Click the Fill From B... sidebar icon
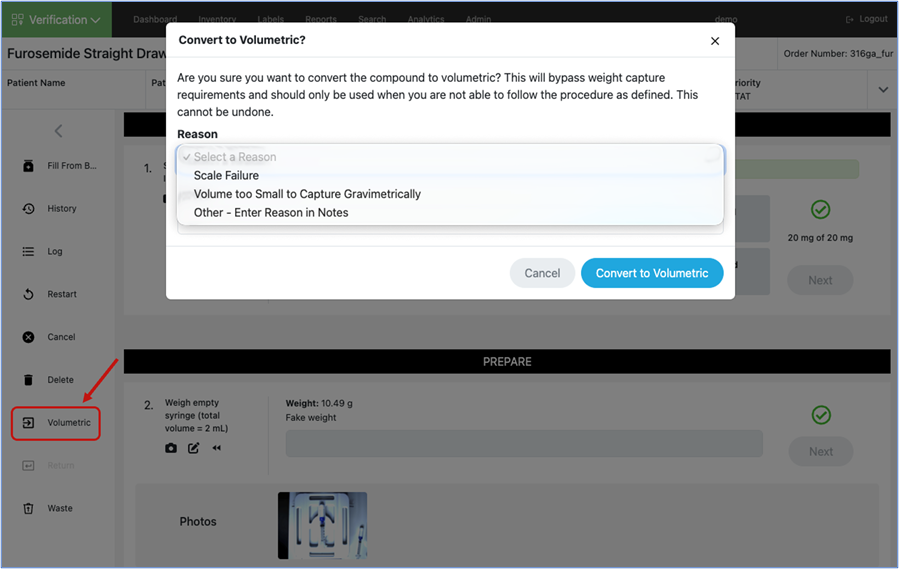899x569 pixels. pos(29,166)
